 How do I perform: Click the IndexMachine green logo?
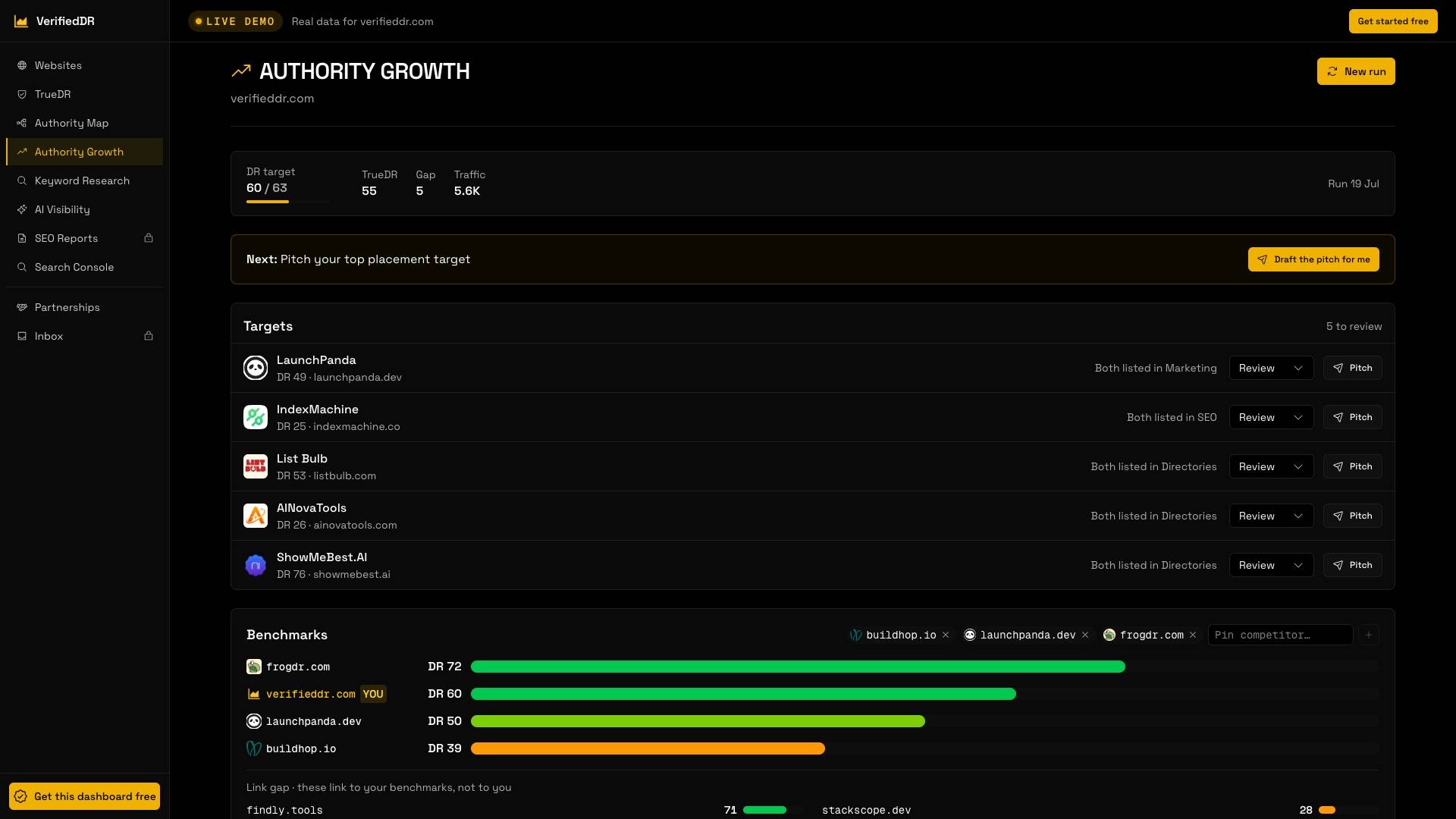256,417
